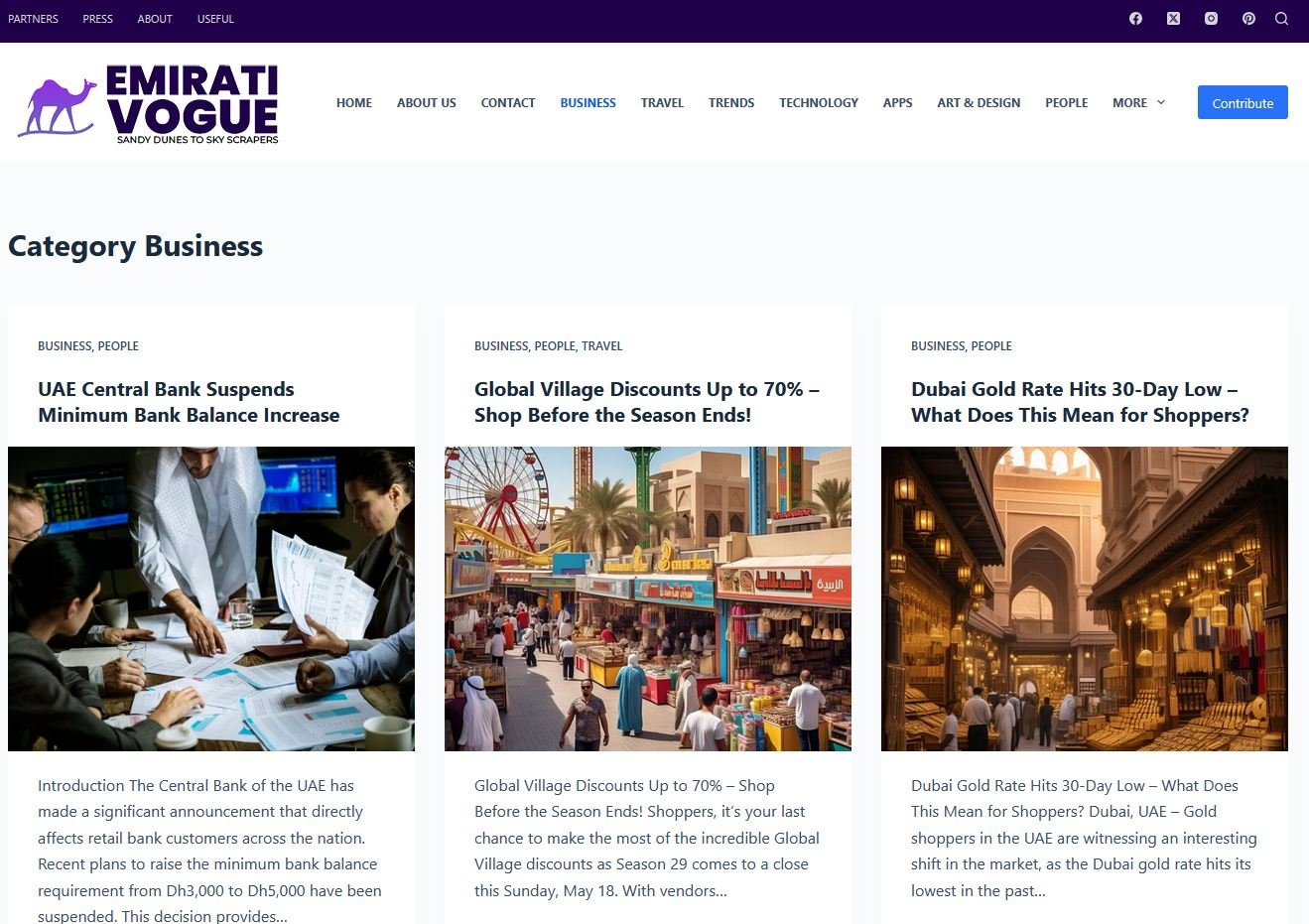Open the Technology menu item
This screenshot has width=1309, height=924.
[x=818, y=103]
